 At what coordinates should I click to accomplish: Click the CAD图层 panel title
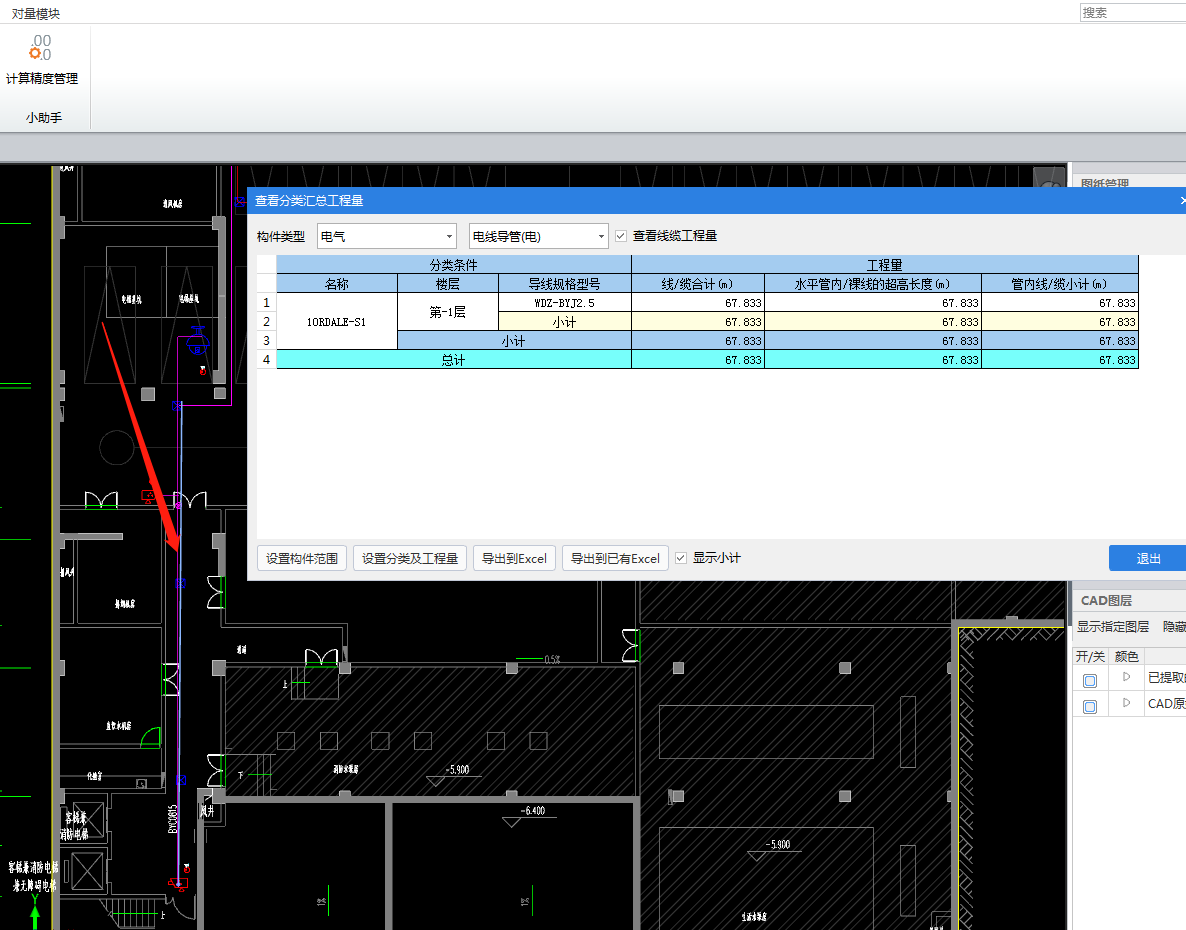pos(1106,600)
